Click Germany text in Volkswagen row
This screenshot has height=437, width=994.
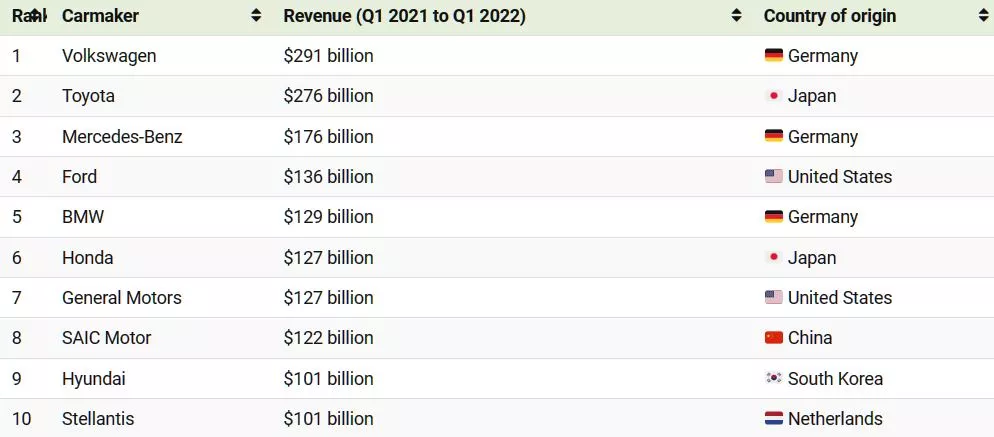tap(823, 56)
